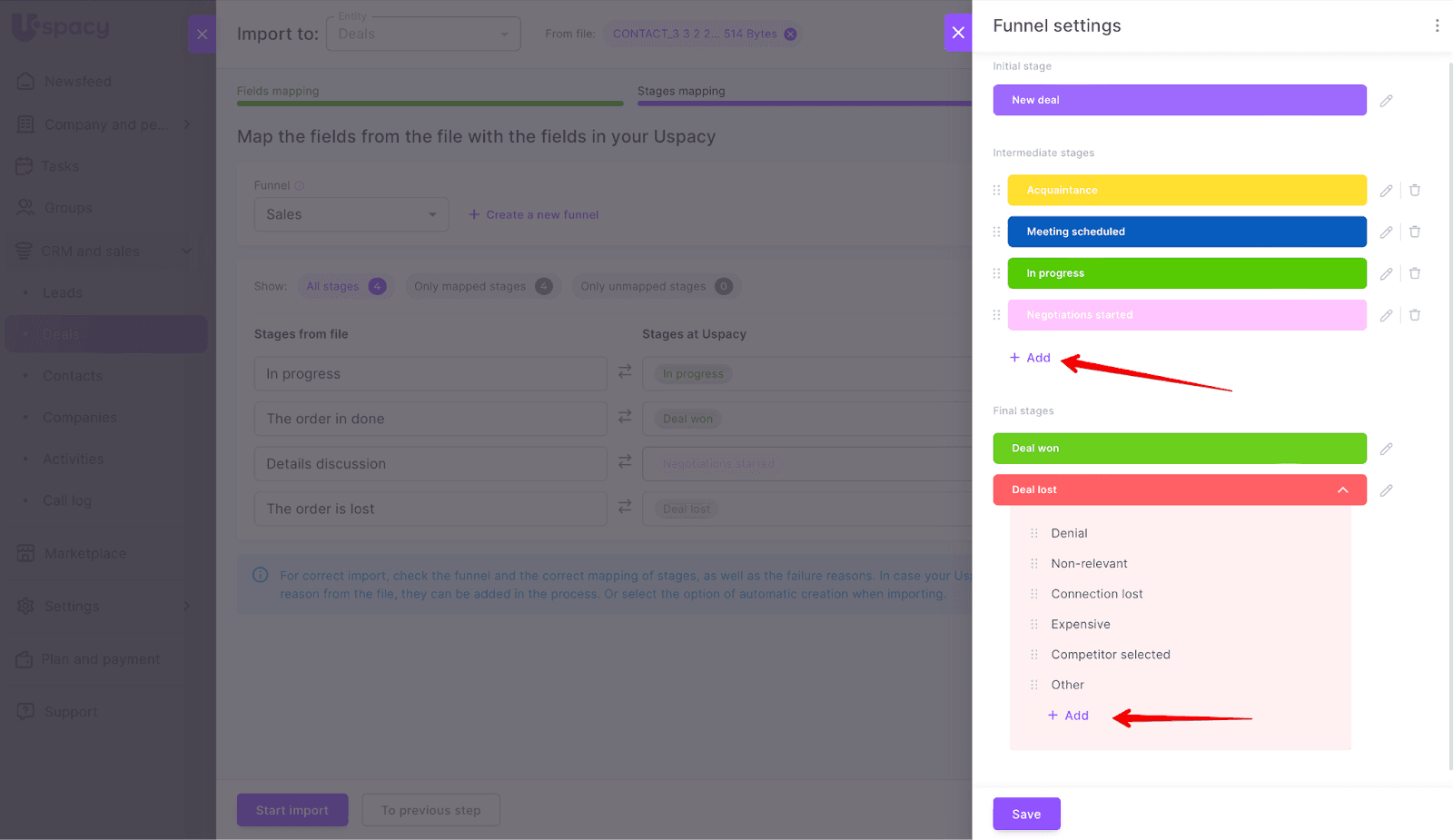Add a new intermediate stage
This screenshot has height=840, width=1453.
(1031, 358)
